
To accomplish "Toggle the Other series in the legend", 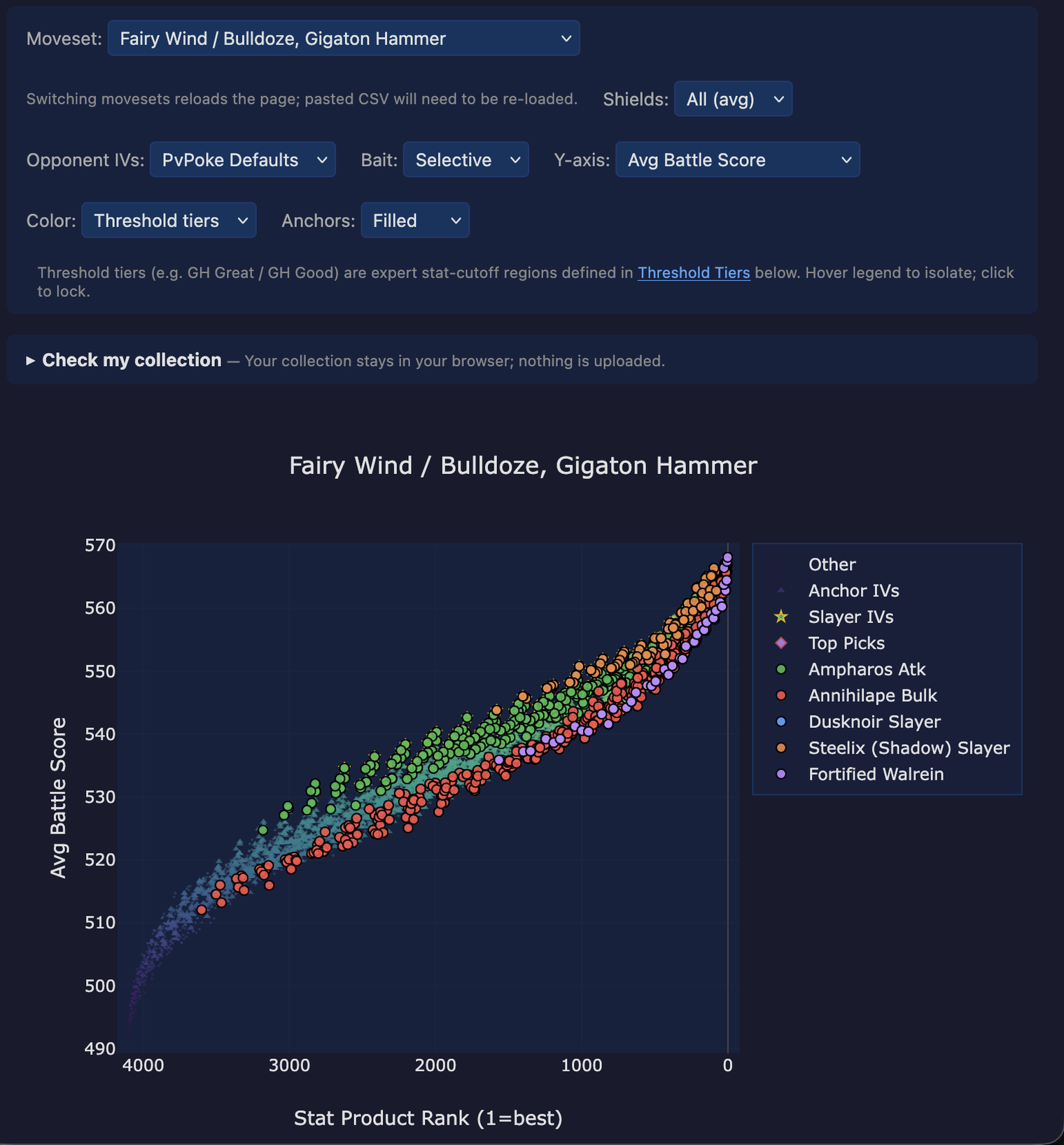I will (x=832, y=565).
